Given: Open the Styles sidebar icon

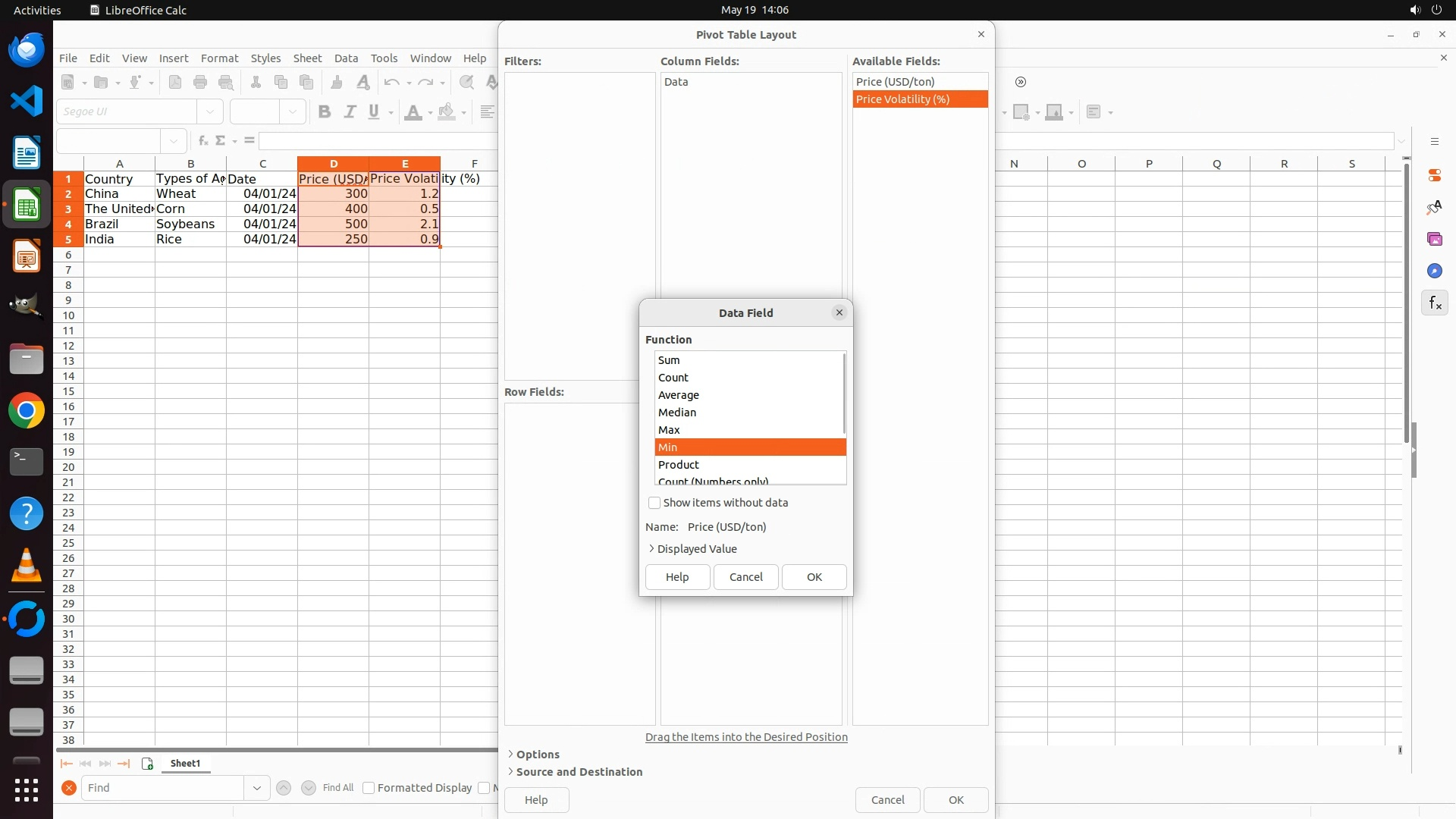Looking at the screenshot, I should pyautogui.click(x=1434, y=208).
